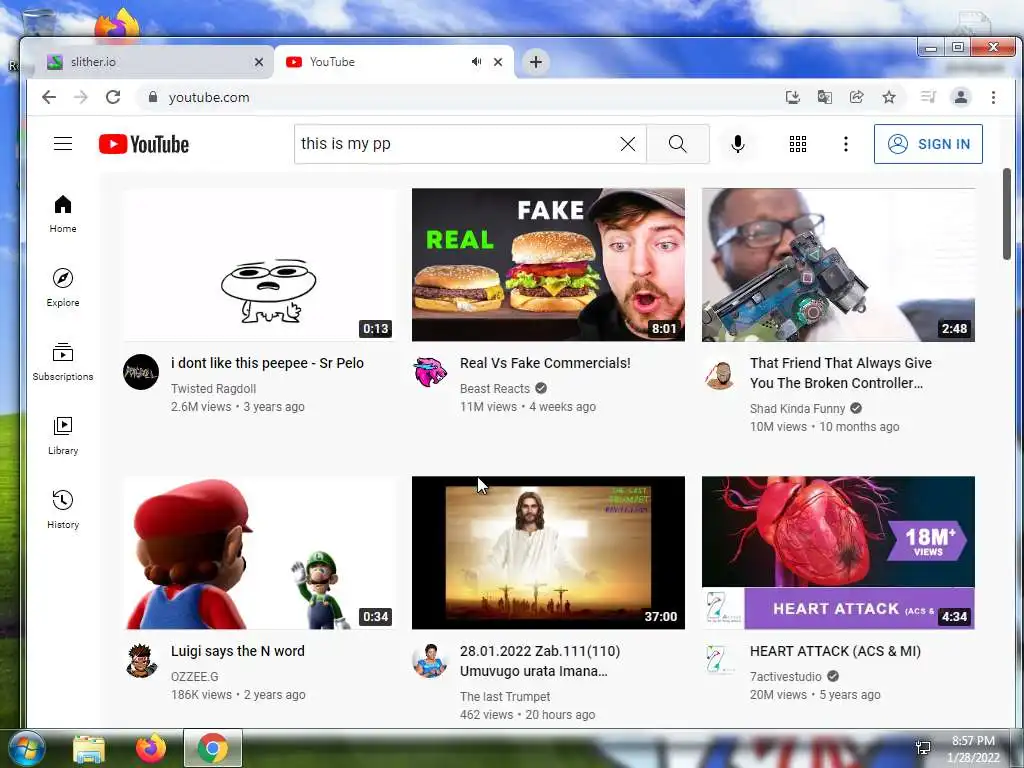The image size is (1024, 768).
Task: Click title 'Real Vs Fake Commercials!'
Action: pyautogui.click(x=545, y=363)
